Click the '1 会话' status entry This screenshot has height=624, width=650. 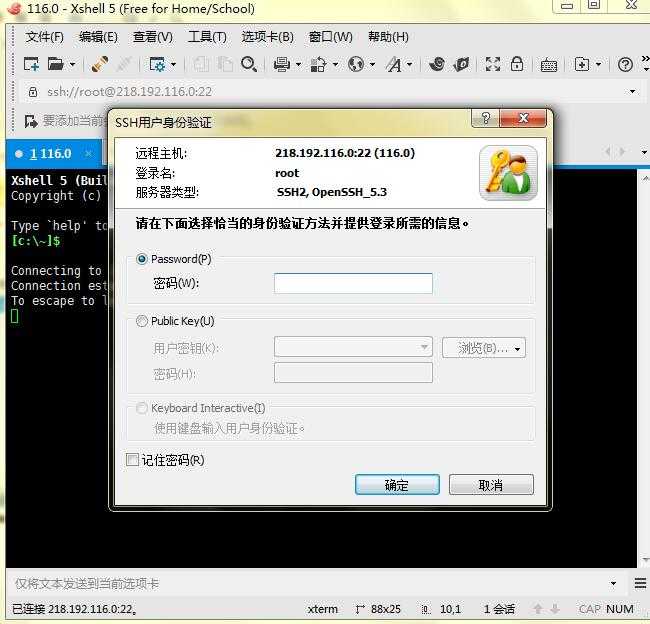click(x=499, y=609)
